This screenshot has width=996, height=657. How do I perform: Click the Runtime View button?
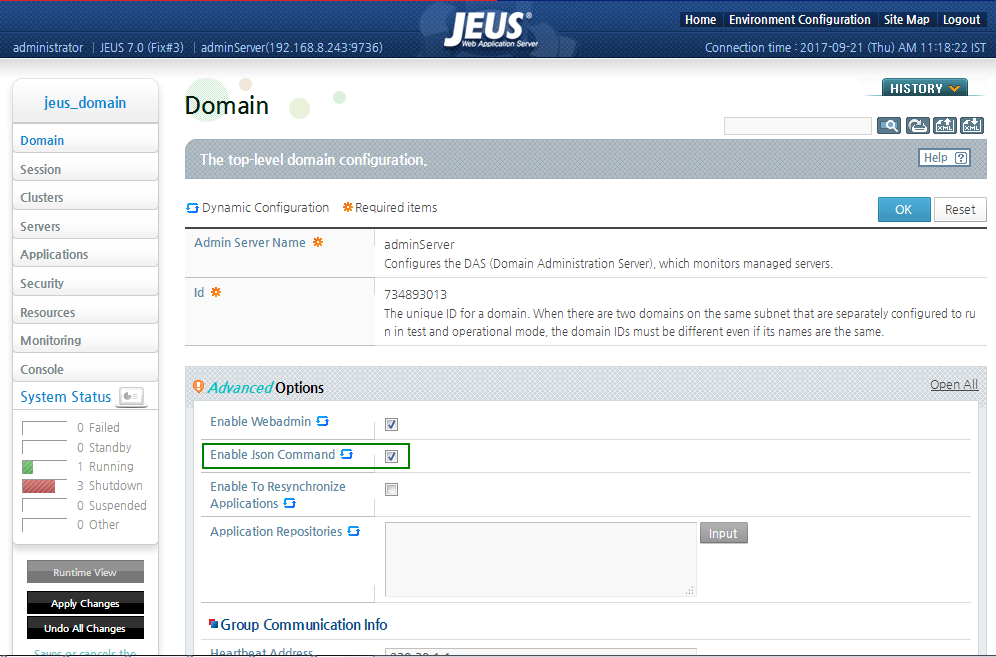[85, 572]
